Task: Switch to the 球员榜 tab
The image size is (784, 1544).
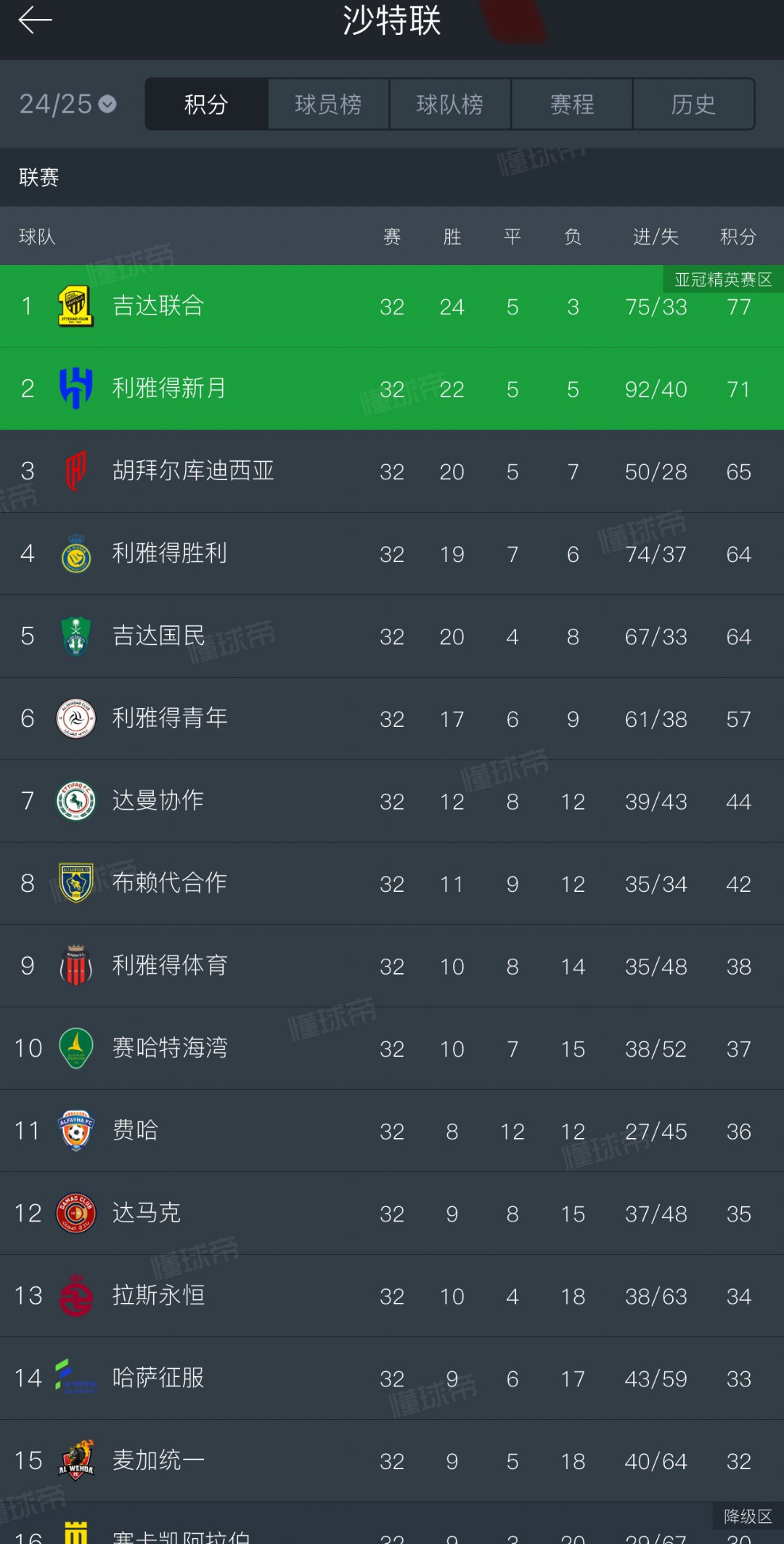Action: coord(328,105)
